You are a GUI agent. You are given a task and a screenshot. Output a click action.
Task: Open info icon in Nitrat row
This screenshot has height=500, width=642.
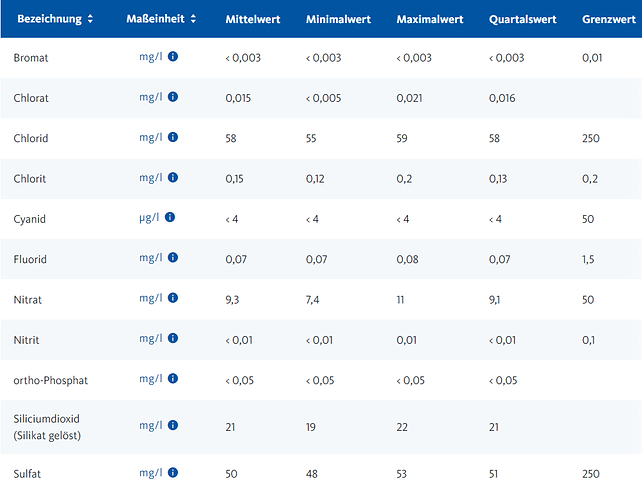point(173,298)
